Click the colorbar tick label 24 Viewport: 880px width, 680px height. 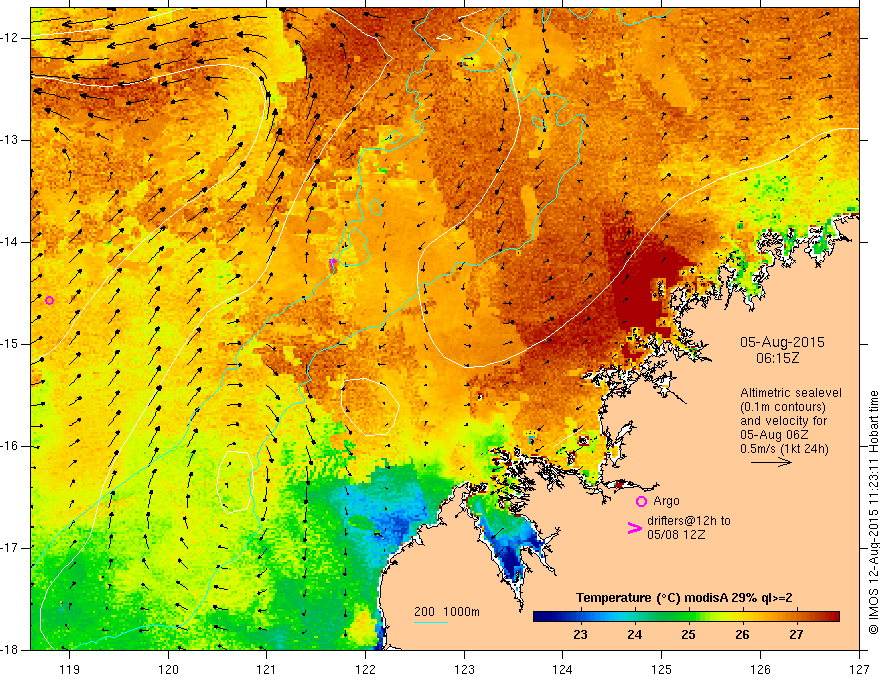click(635, 635)
